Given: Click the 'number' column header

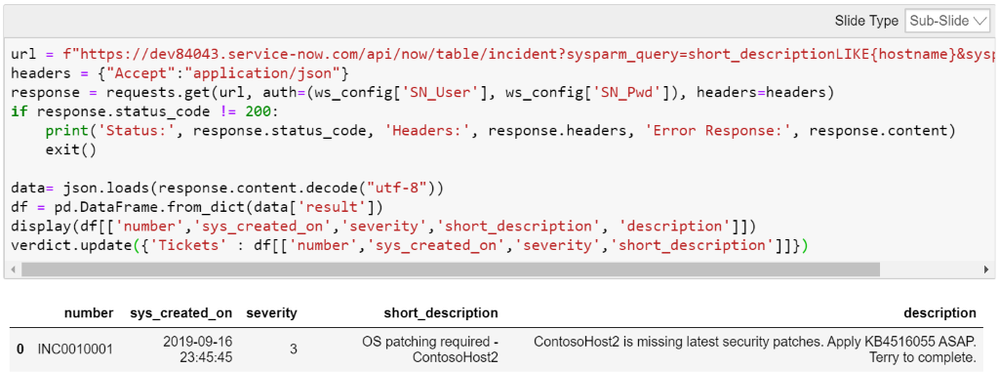Looking at the screenshot, I should (x=89, y=313).
